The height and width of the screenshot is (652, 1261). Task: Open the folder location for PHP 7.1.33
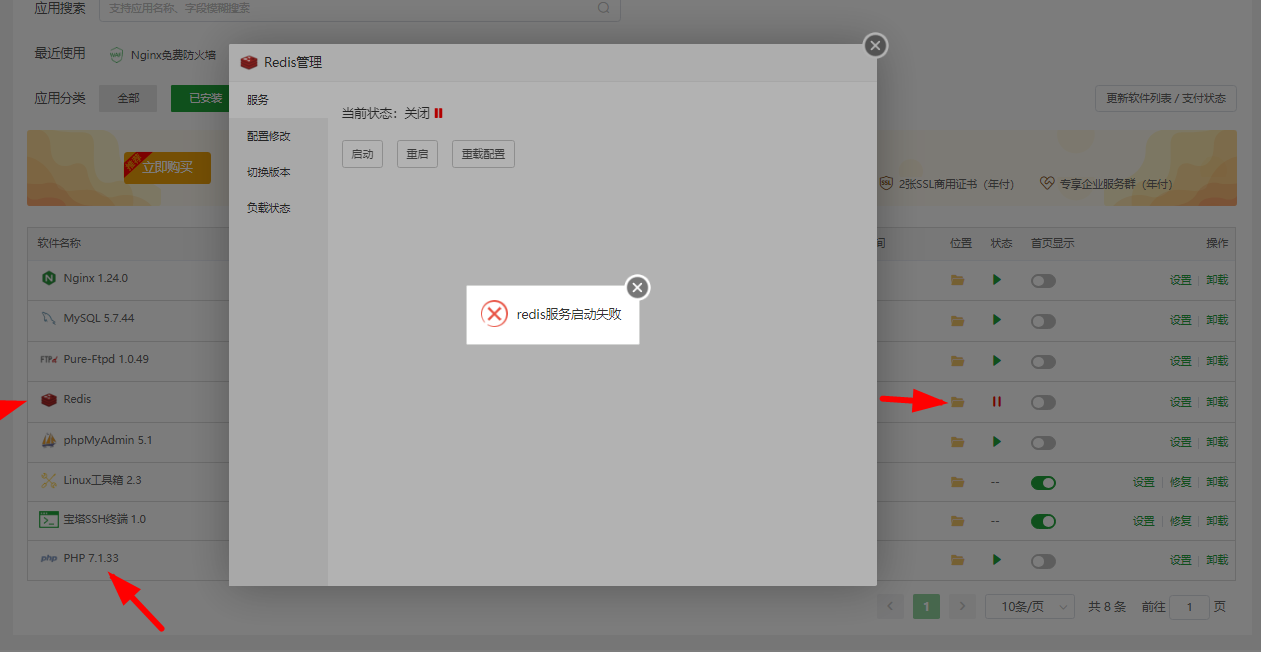pyautogui.click(x=958, y=560)
